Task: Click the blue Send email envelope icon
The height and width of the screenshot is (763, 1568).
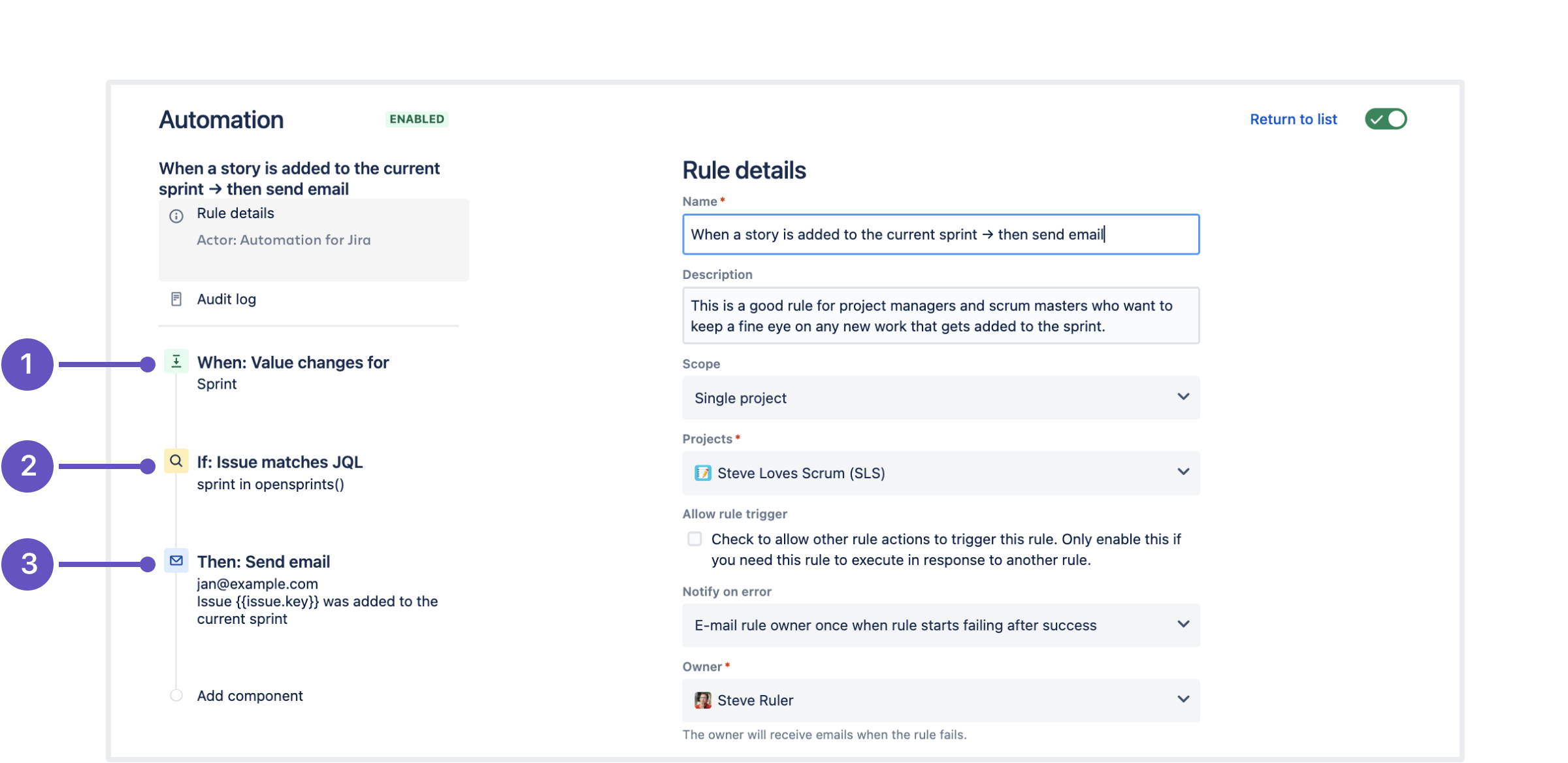Action: pyautogui.click(x=176, y=560)
